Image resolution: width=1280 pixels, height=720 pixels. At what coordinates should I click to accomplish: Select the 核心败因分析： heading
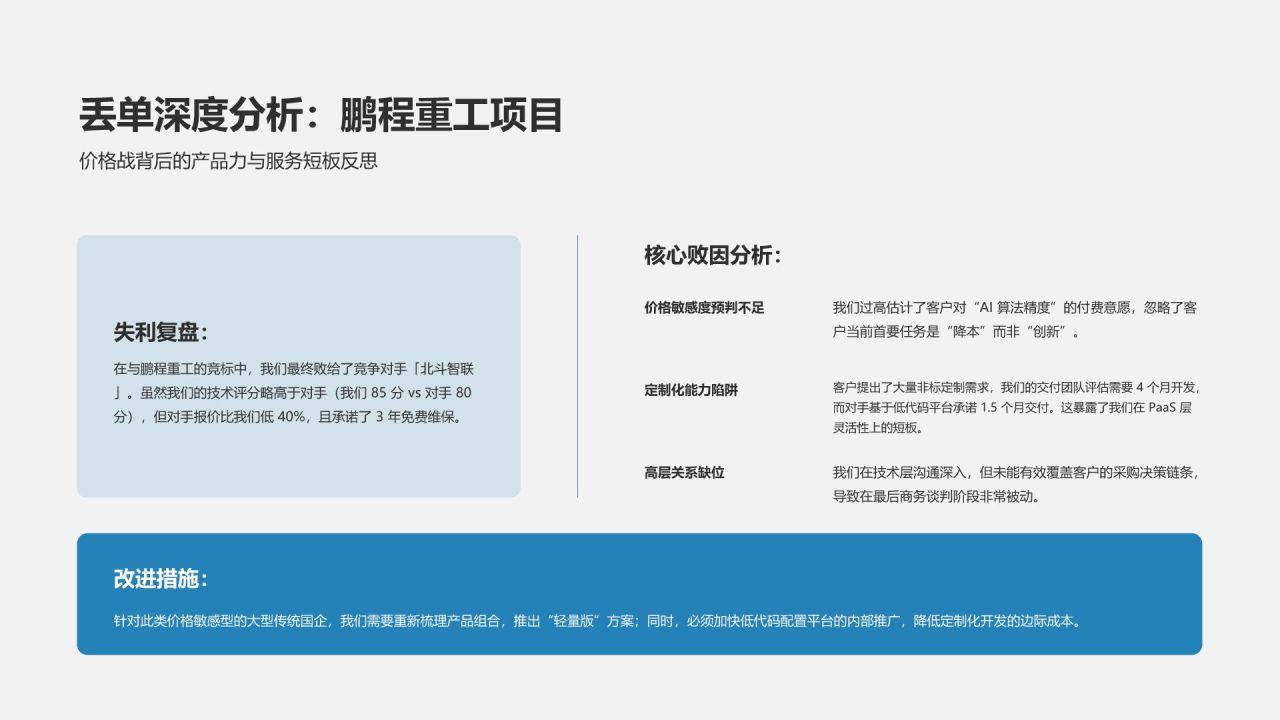712,256
